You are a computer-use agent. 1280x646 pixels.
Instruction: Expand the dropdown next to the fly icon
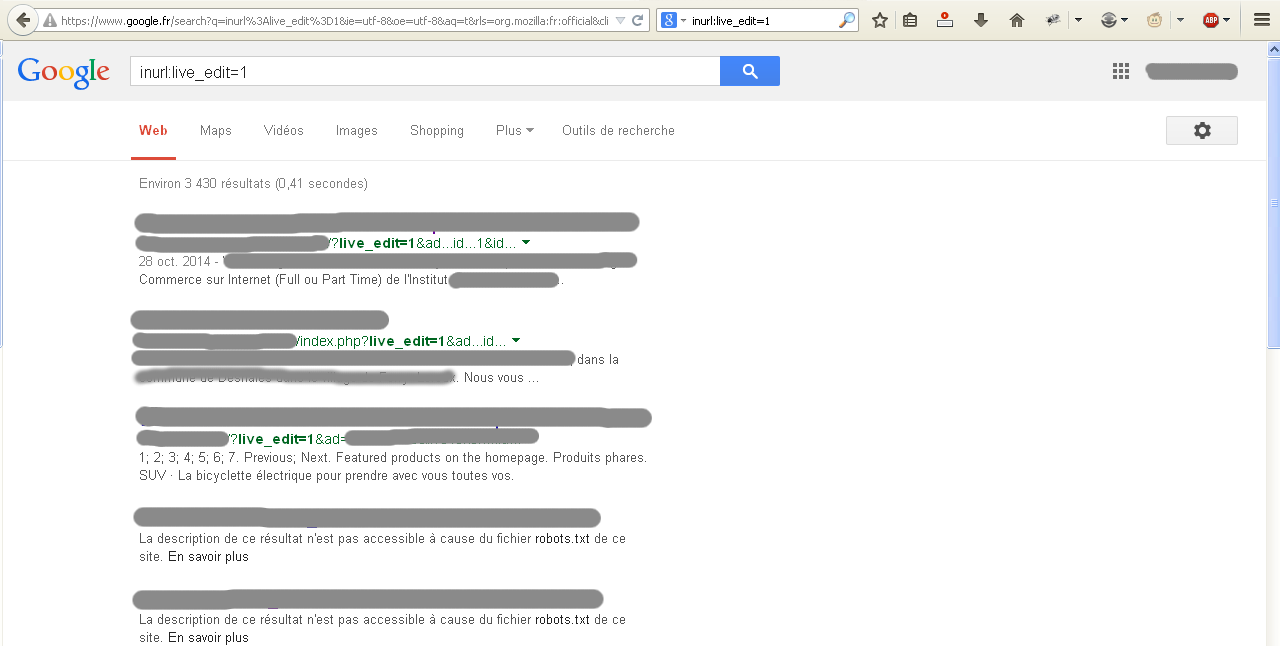pos(1078,20)
